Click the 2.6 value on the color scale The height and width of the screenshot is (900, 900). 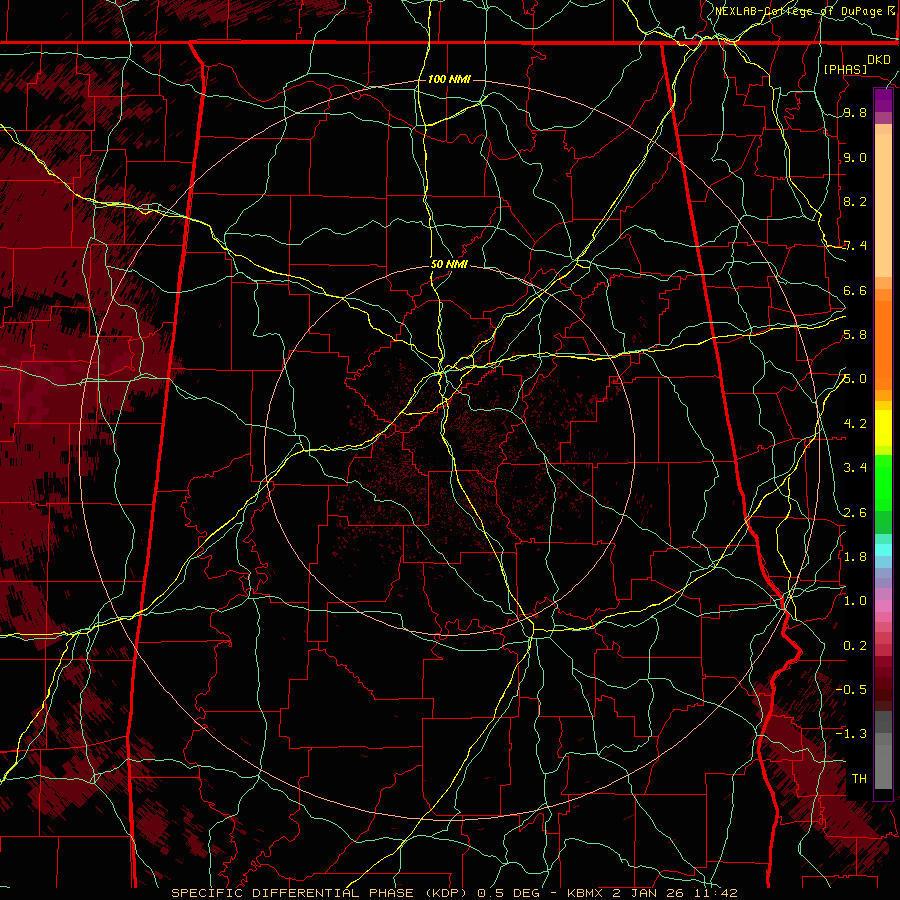point(855,512)
